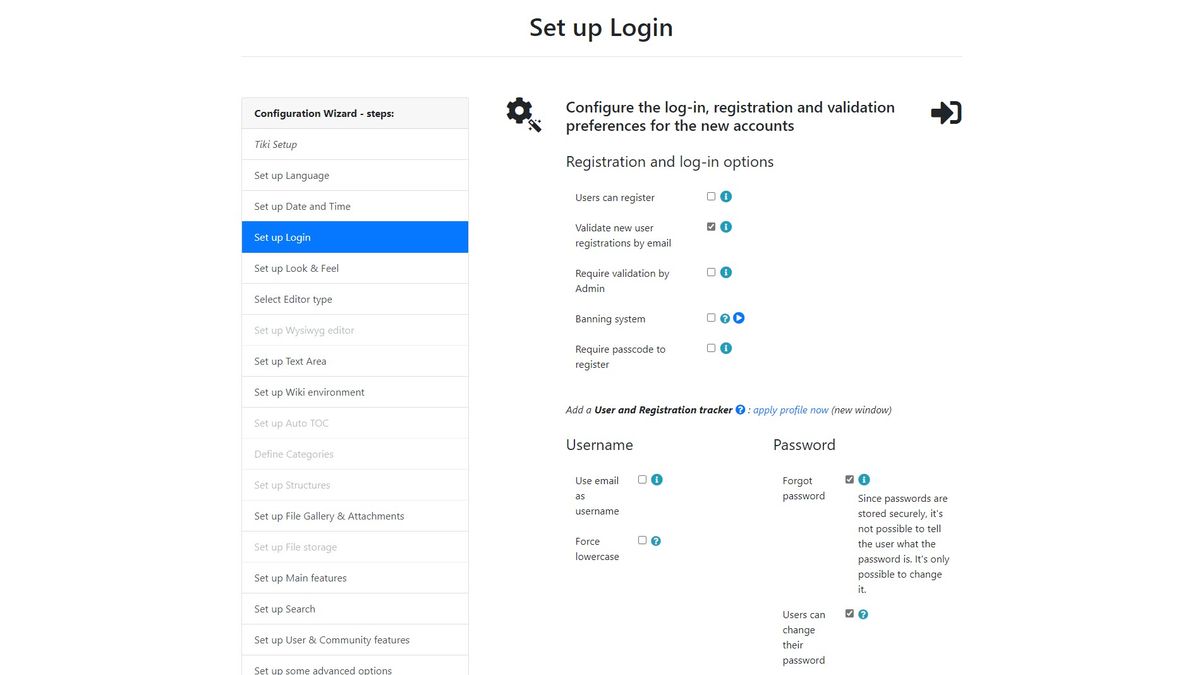Click info icon beside Forgot password

click(864, 479)
